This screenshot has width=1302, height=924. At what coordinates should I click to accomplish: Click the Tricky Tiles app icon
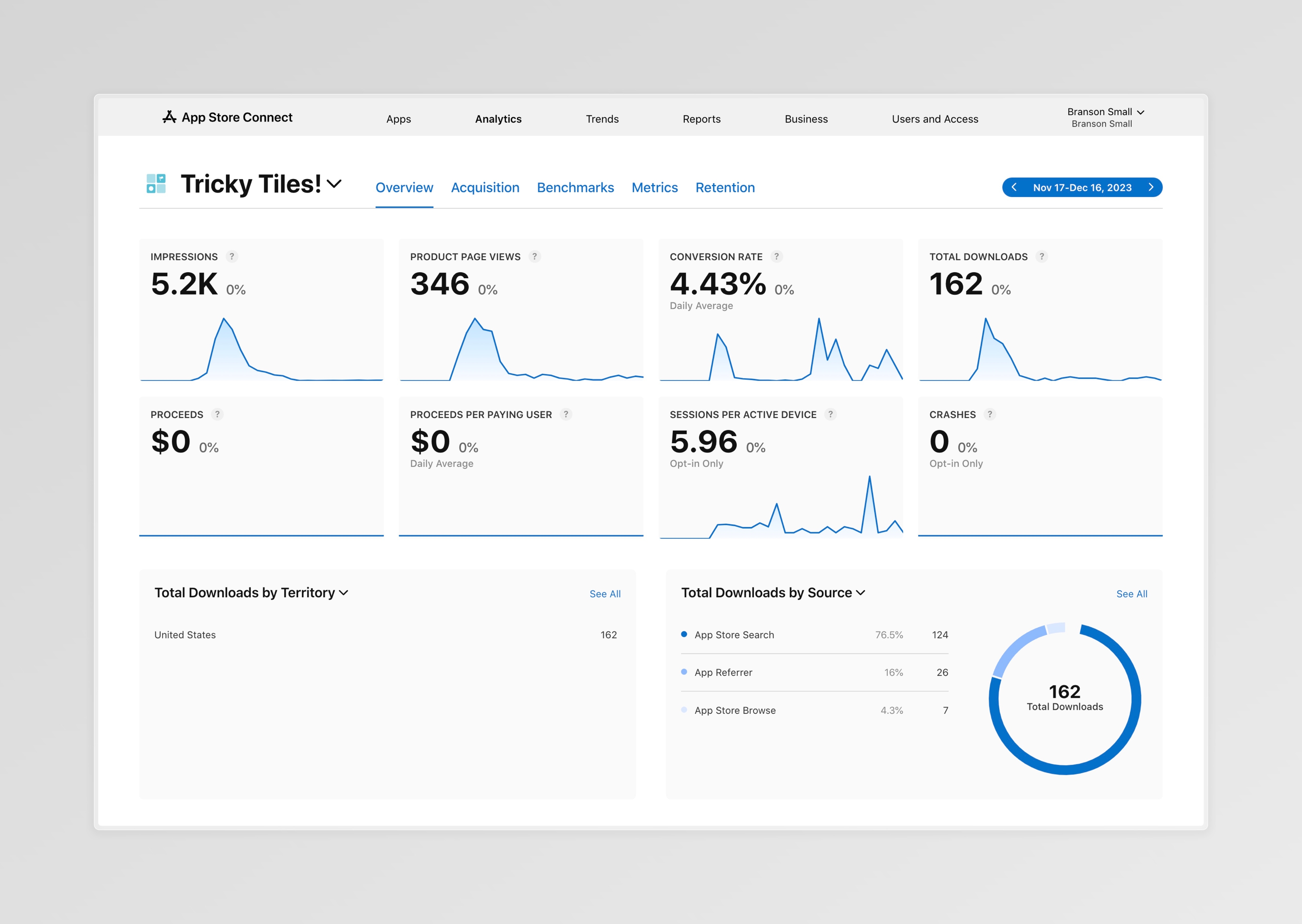(156, 184)
